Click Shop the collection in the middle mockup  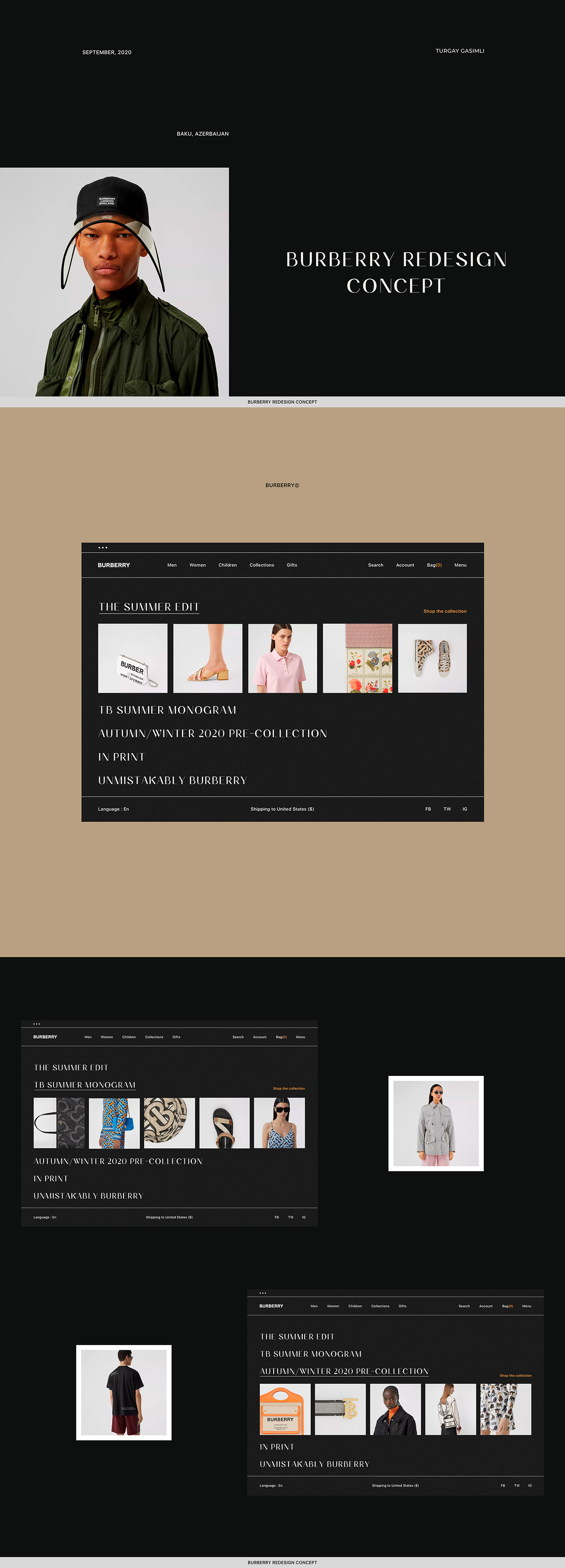tap(289, 1088)
